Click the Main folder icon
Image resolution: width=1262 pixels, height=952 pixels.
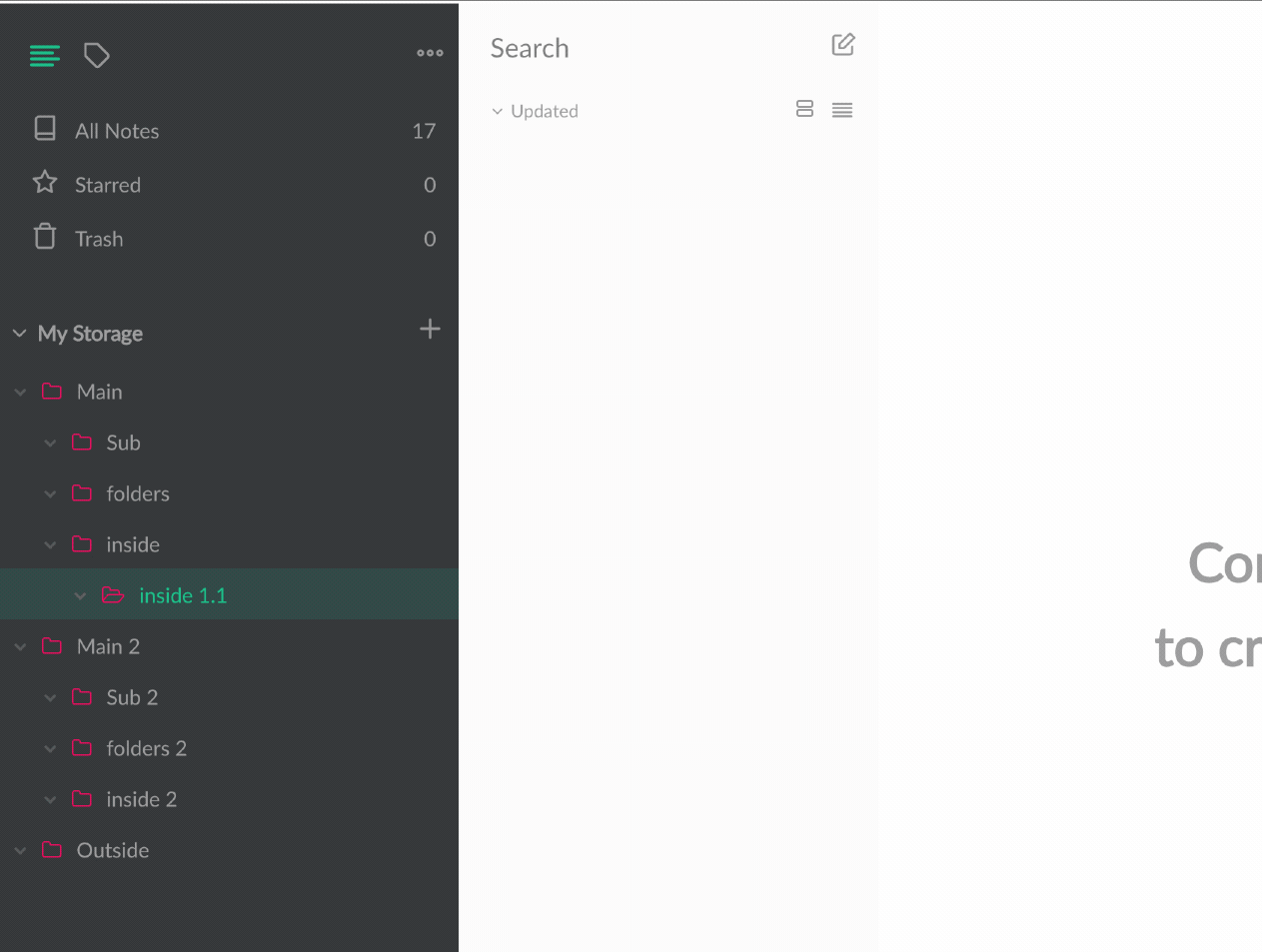pos(52,392)
